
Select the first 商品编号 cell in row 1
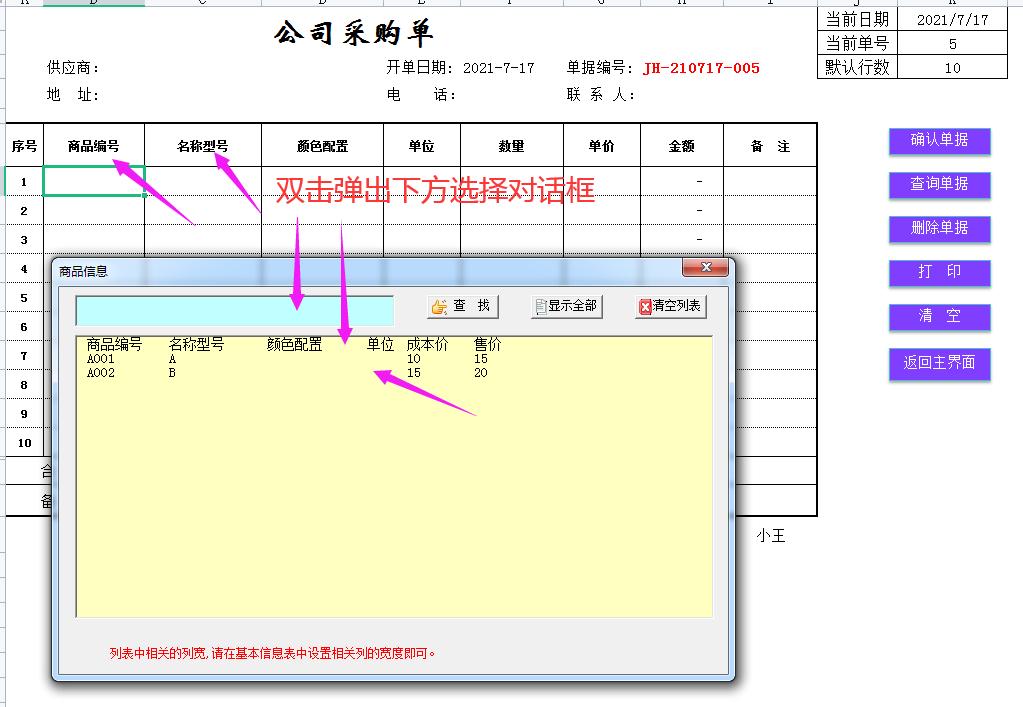pos(95,183)
